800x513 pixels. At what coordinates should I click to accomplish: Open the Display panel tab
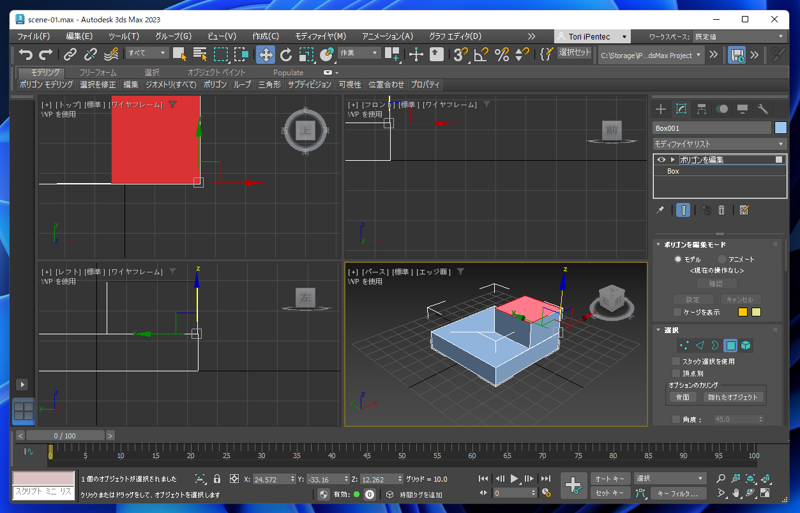(742, 109)
